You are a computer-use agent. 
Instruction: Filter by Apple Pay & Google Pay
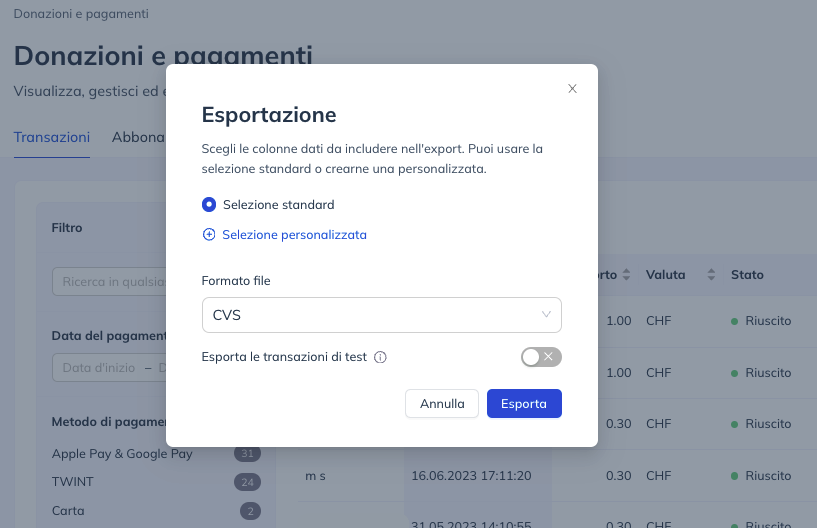pyautogui.click(x=122, y=453)
